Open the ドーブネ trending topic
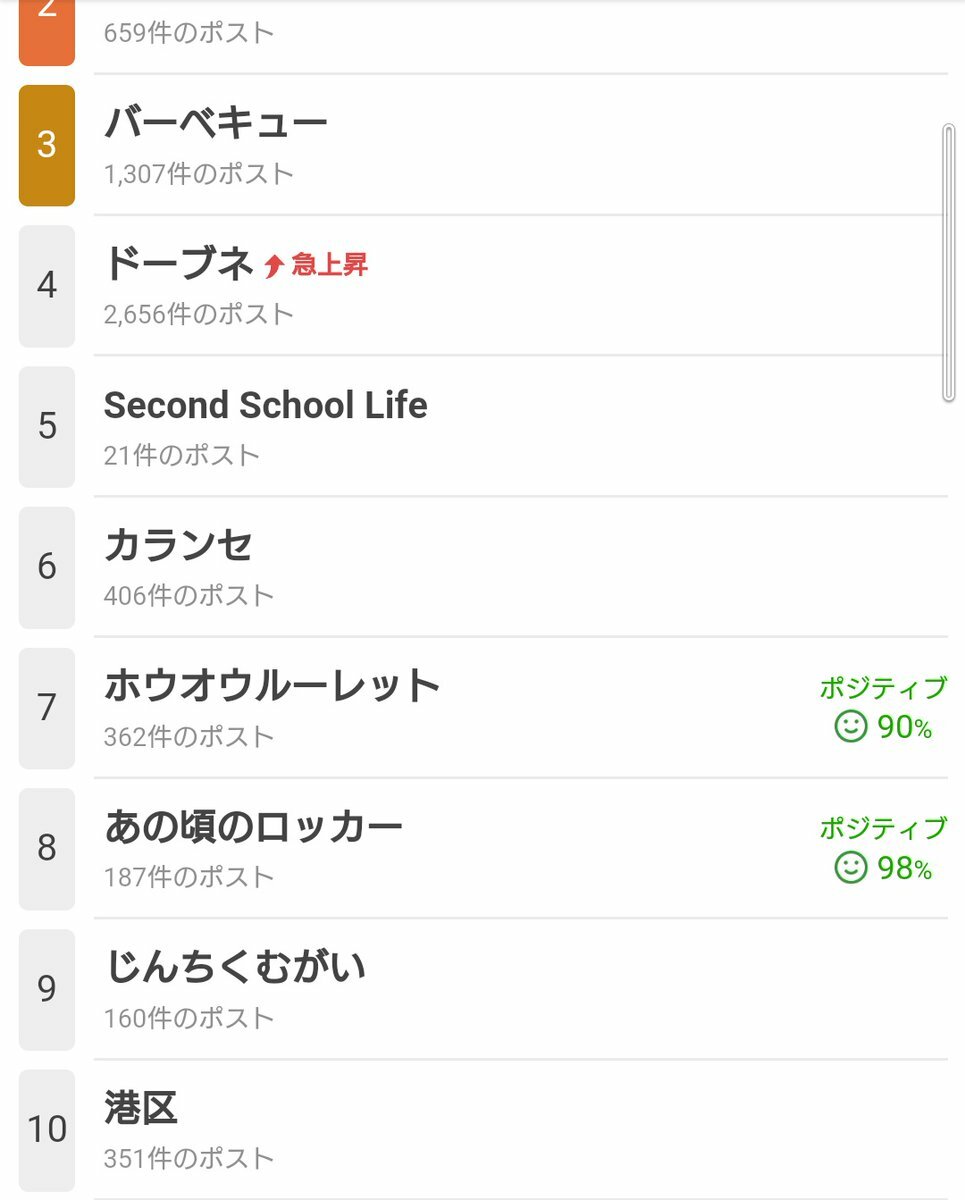Screen dimensions: 965x1200 pos(520,286)
